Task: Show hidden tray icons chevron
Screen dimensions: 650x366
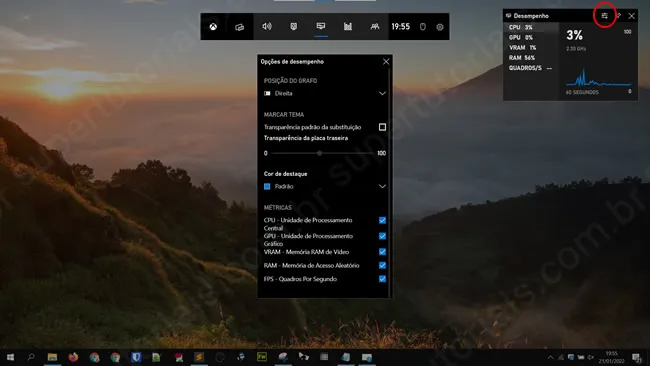Action: pyautogui.click(x=550, y=357)
